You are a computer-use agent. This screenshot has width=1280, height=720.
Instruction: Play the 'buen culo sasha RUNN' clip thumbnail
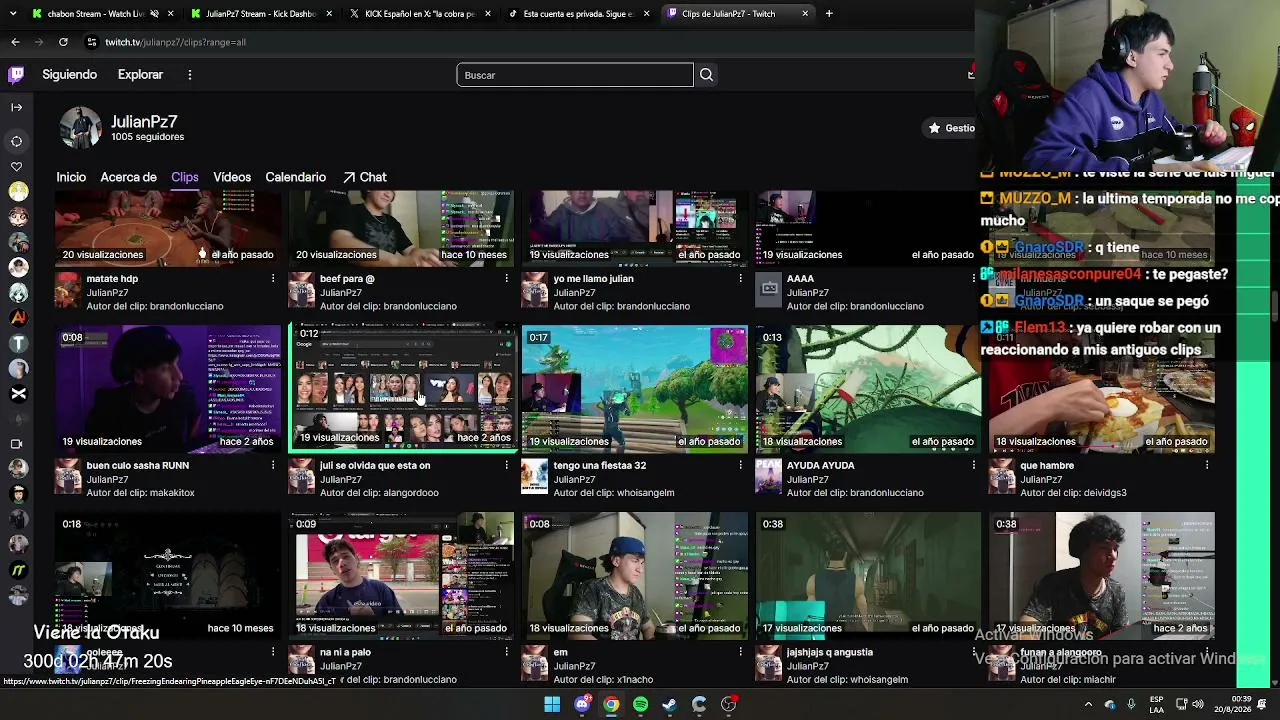168,389
